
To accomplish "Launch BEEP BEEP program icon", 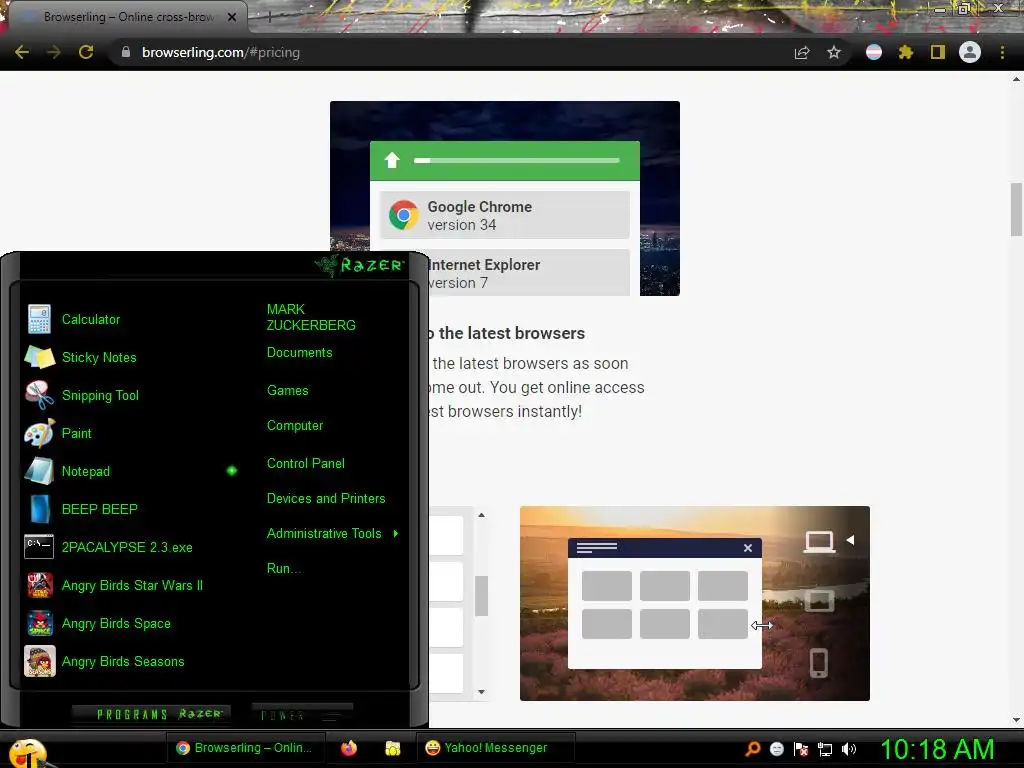I will click(39, 509).
